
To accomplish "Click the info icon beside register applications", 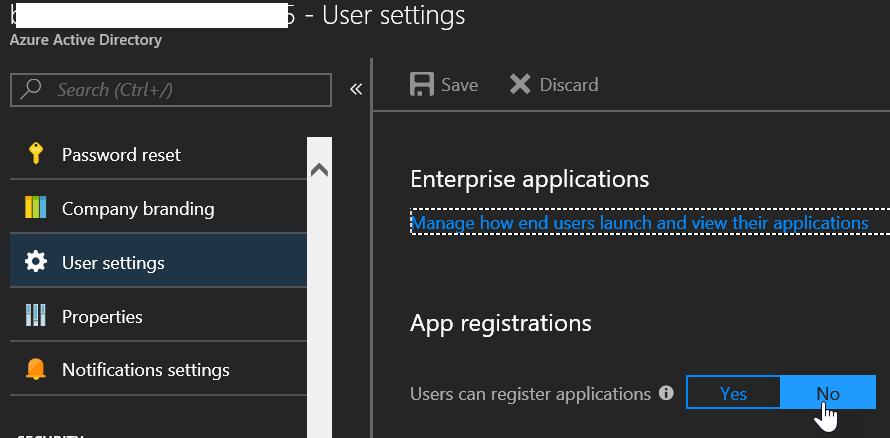I will click(667, 394).
